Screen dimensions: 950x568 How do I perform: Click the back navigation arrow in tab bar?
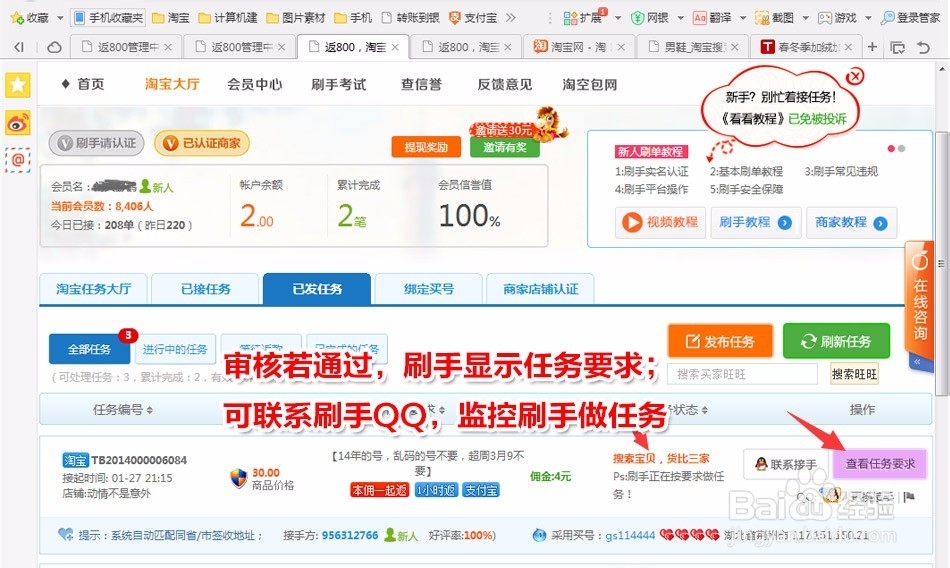pos(19,47)
